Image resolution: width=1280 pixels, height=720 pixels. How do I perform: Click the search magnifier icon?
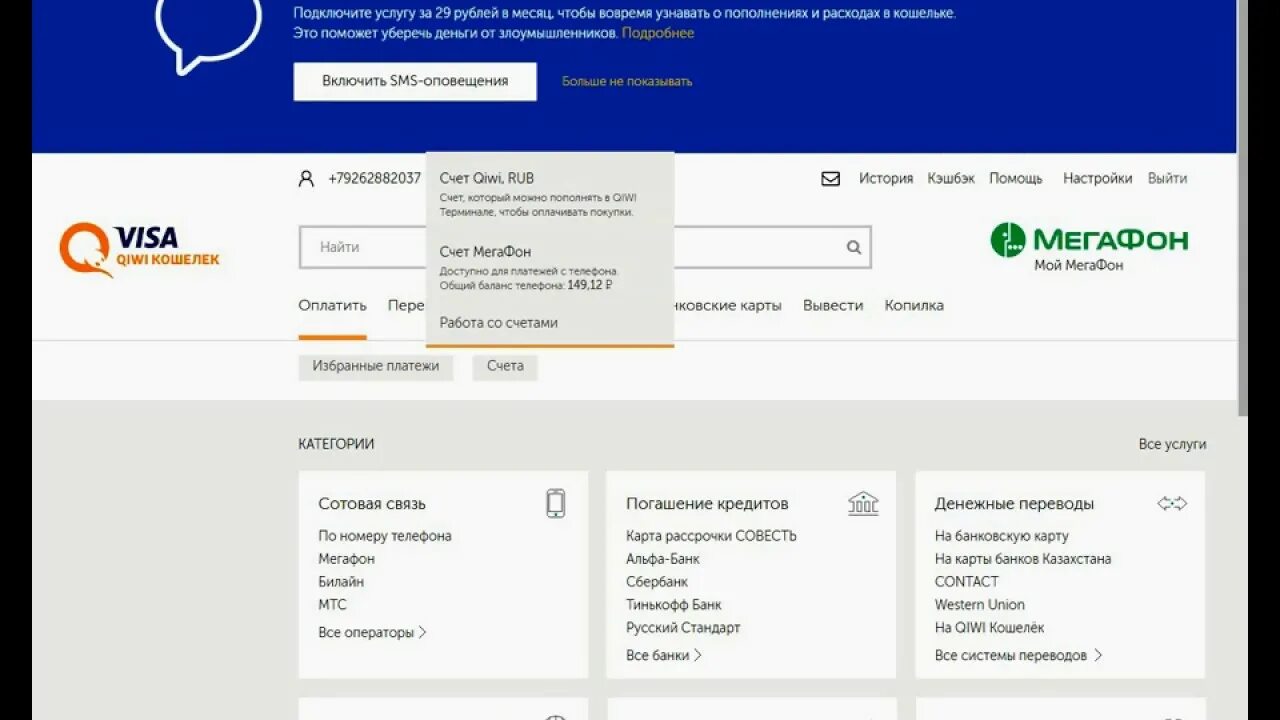[854, 247]
